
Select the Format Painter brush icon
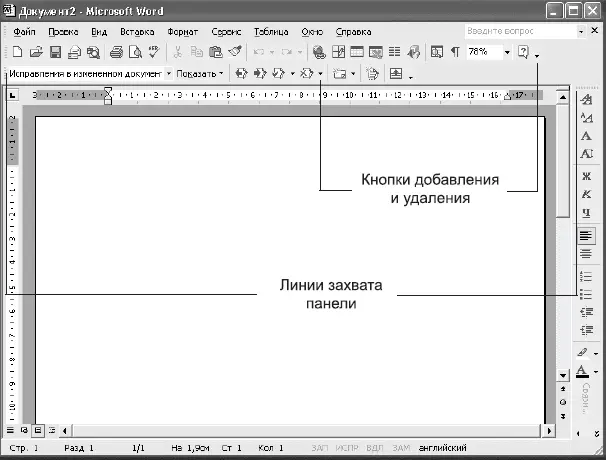coord(235,52)
